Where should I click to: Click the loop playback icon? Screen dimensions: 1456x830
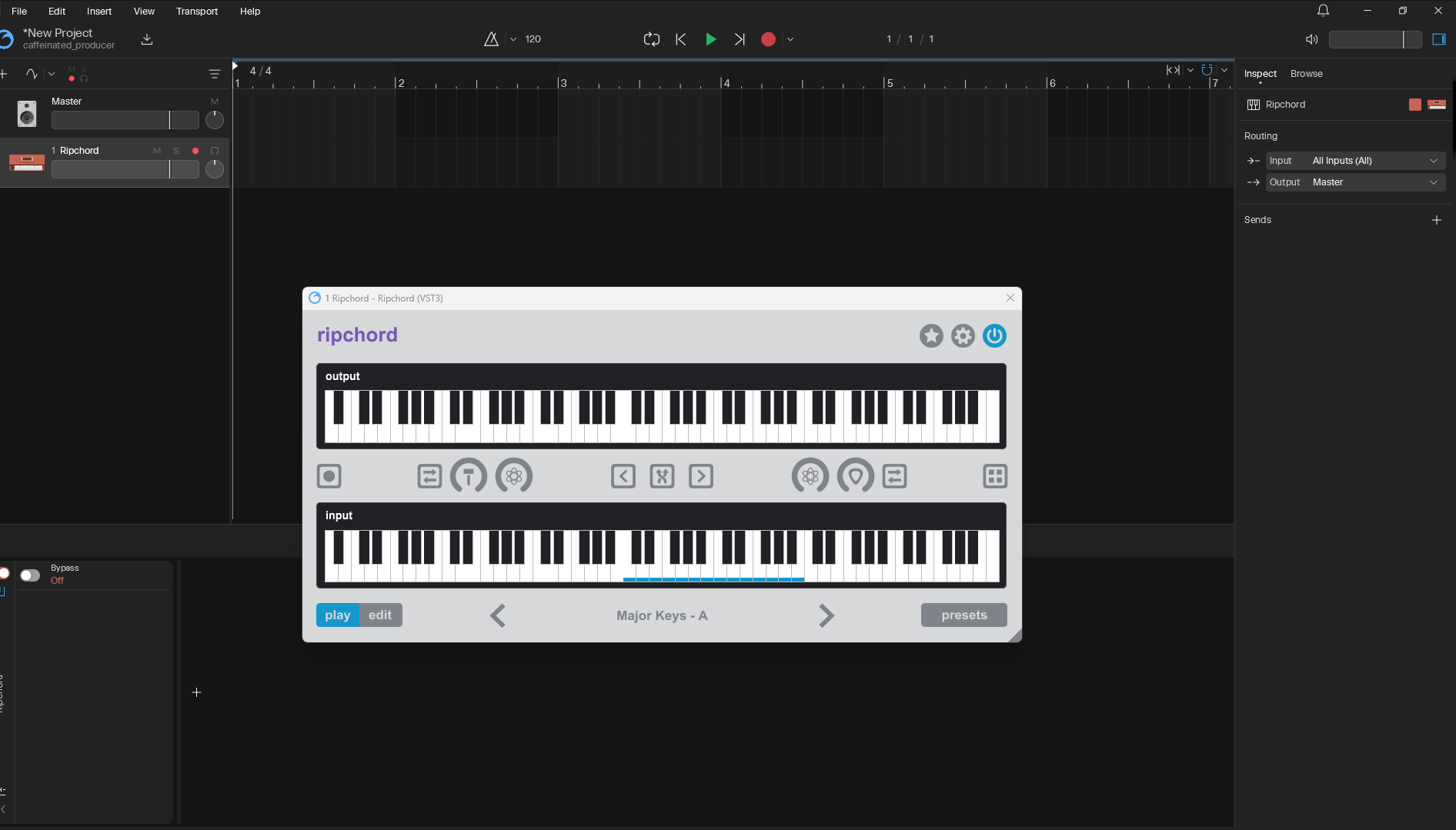pos(652,39)
